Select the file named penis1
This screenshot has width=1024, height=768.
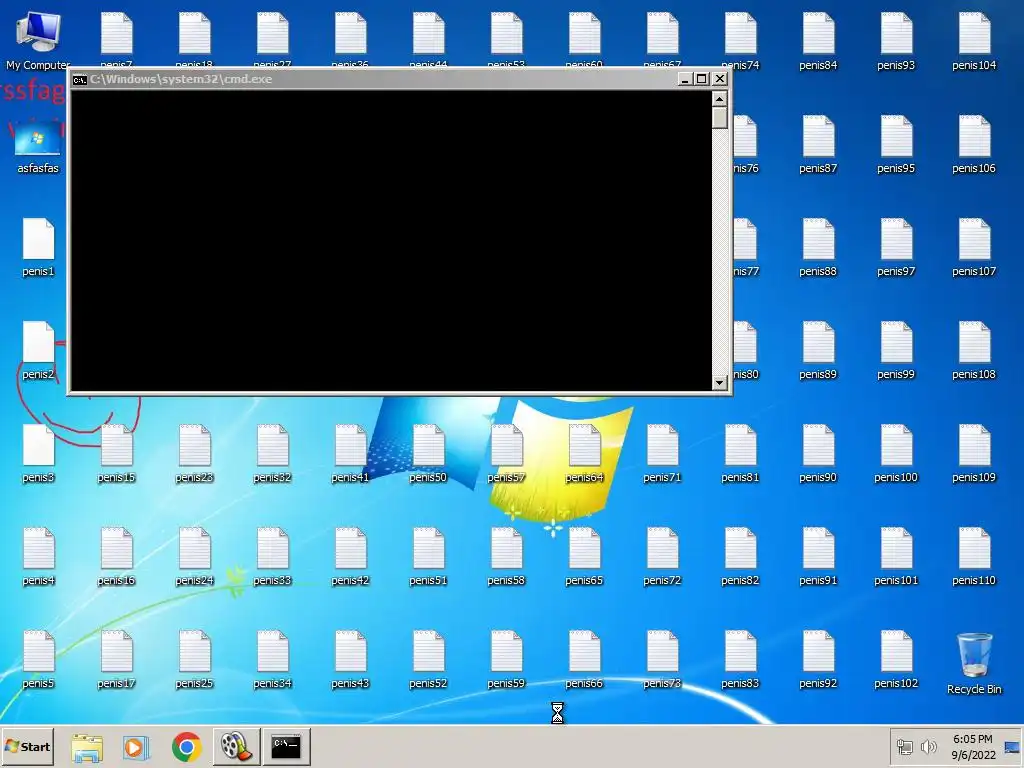pos(38,248)
